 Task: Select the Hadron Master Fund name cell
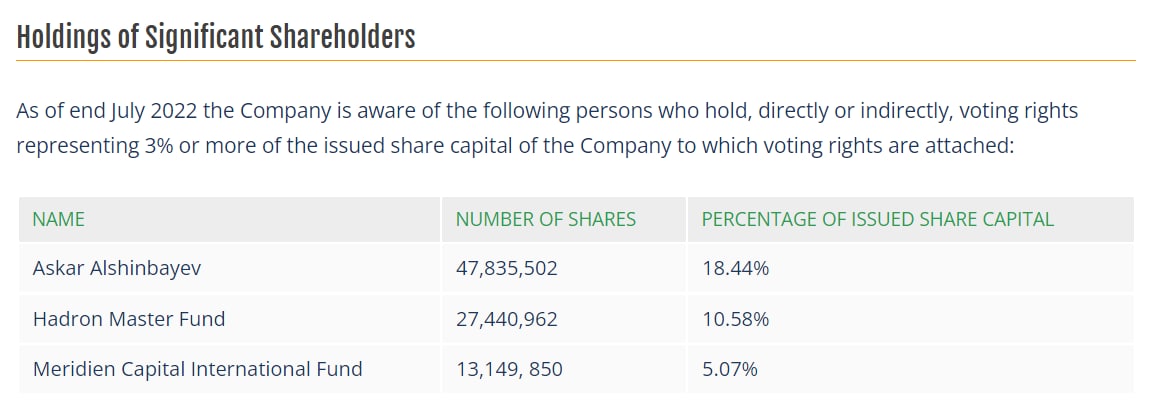click(129, 319)
